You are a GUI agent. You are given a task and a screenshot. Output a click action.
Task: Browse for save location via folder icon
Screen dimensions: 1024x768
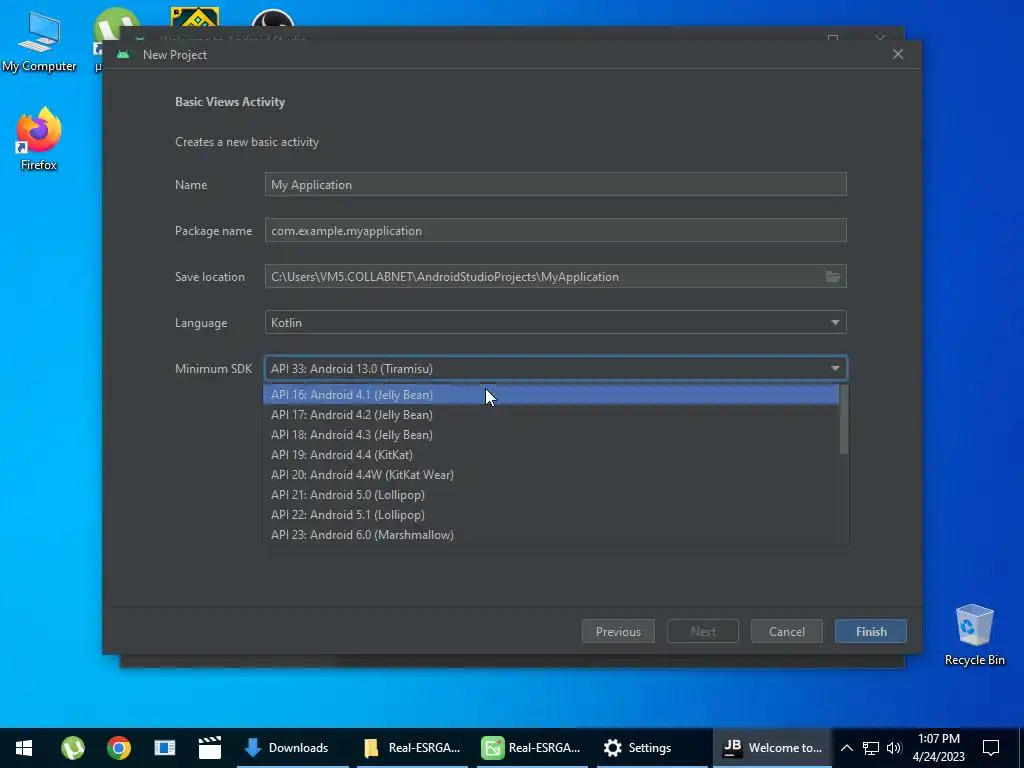click(x=833, y=277)
